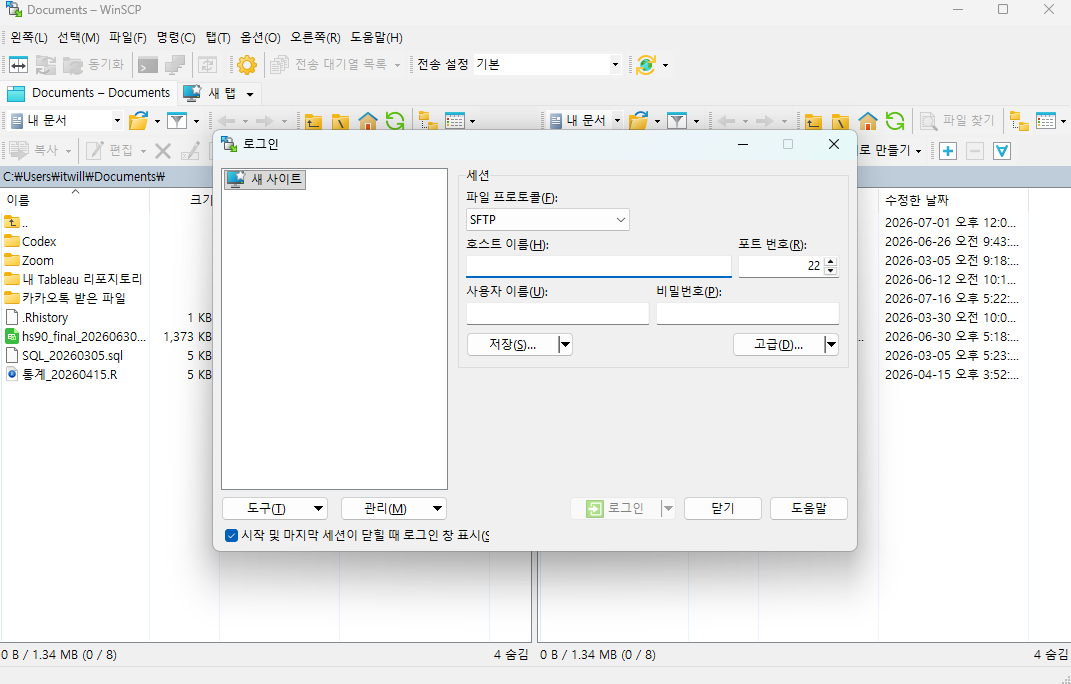Refresh the right panel directory listing
Screen dimensions: 1071x684
[895, 121]
